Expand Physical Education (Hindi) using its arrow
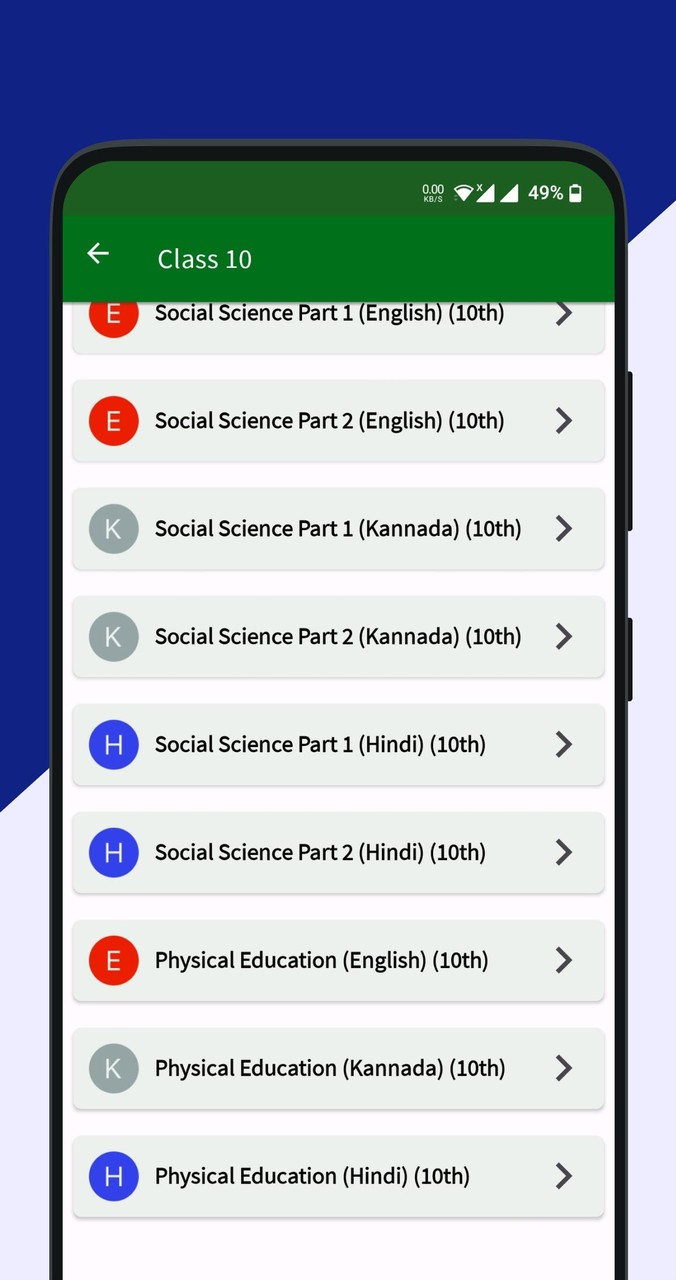The width and height of the screenshot is (676, 1280). coord(564,1176)
